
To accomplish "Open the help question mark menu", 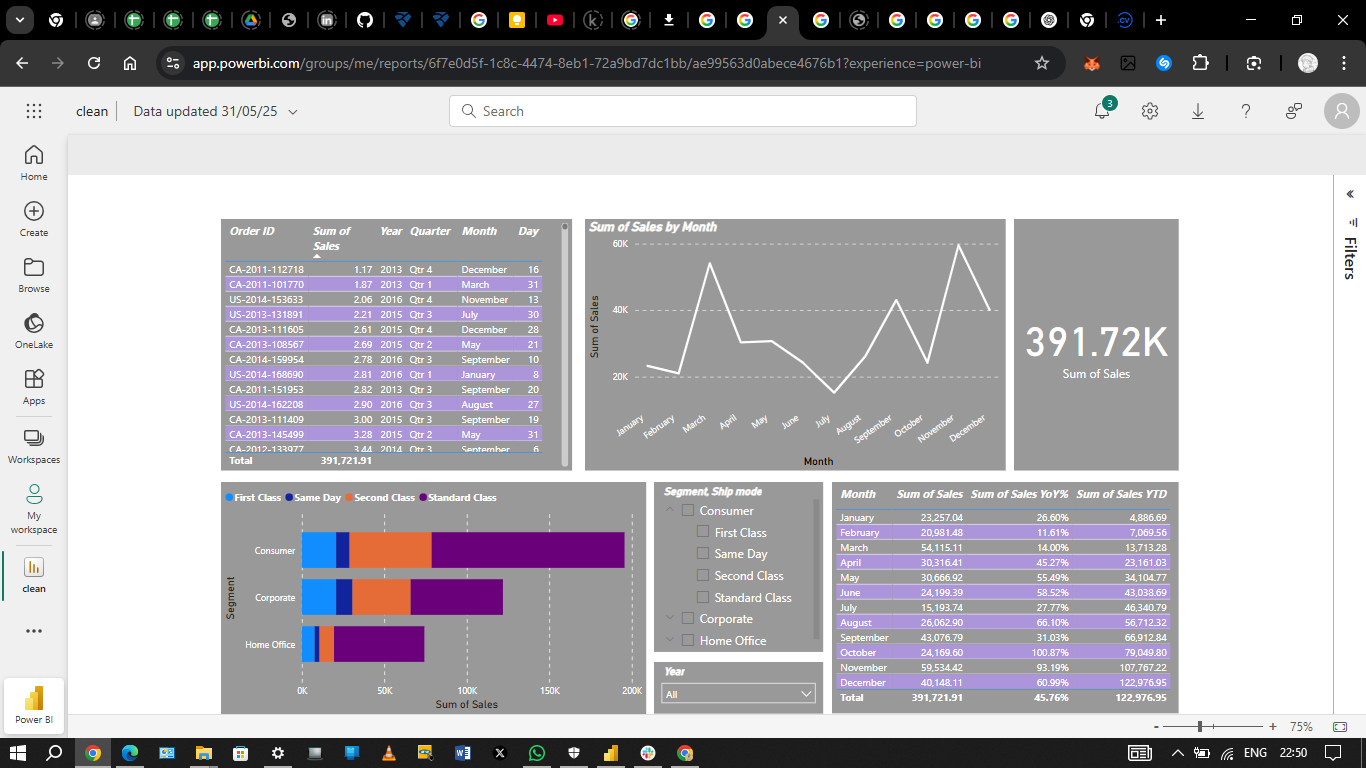I will click(1246, 111).
